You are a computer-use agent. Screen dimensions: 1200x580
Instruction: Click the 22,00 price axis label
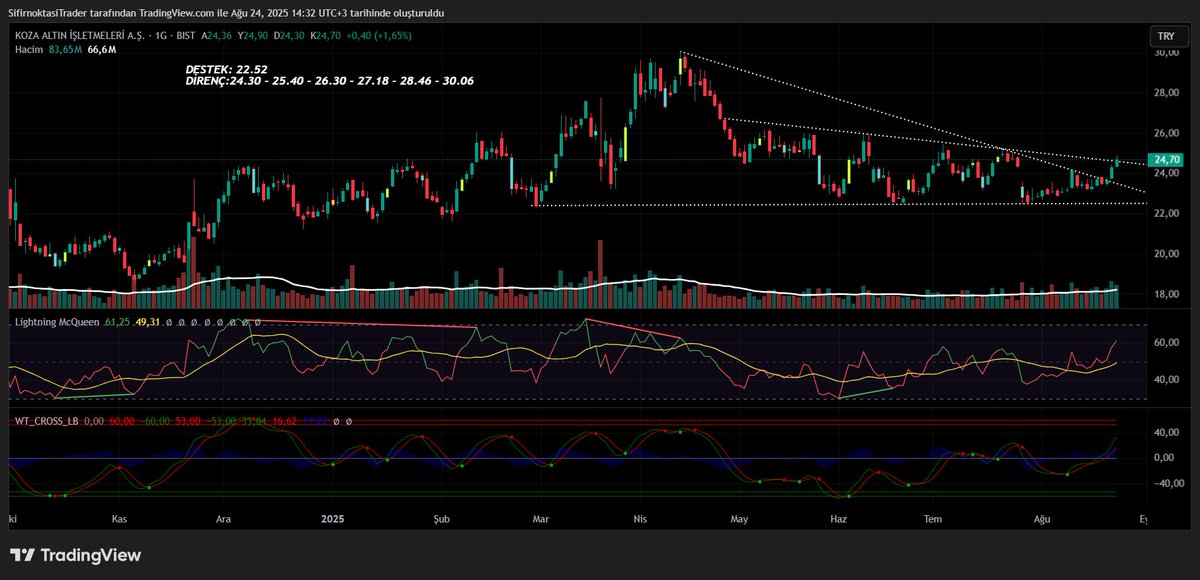point(1166,214)
